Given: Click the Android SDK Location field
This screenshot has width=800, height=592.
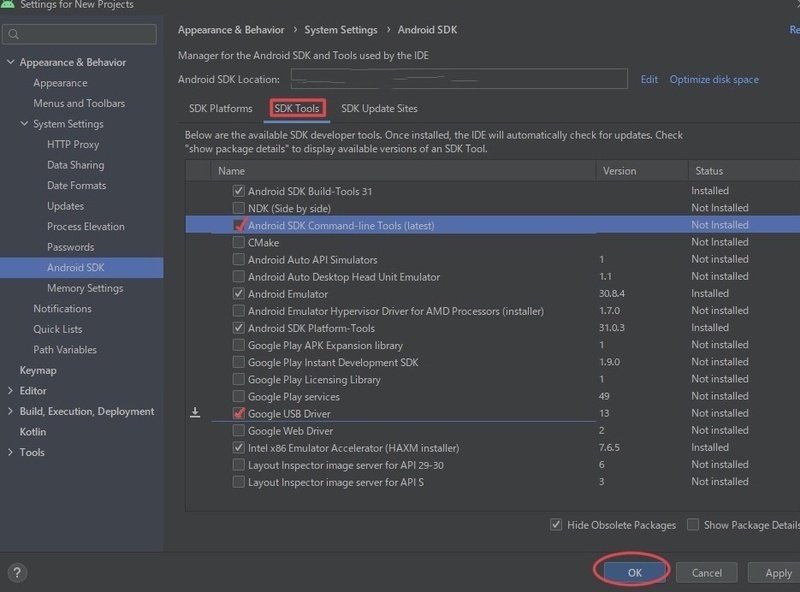Looking at the screenshot, I should coord(459,79).
